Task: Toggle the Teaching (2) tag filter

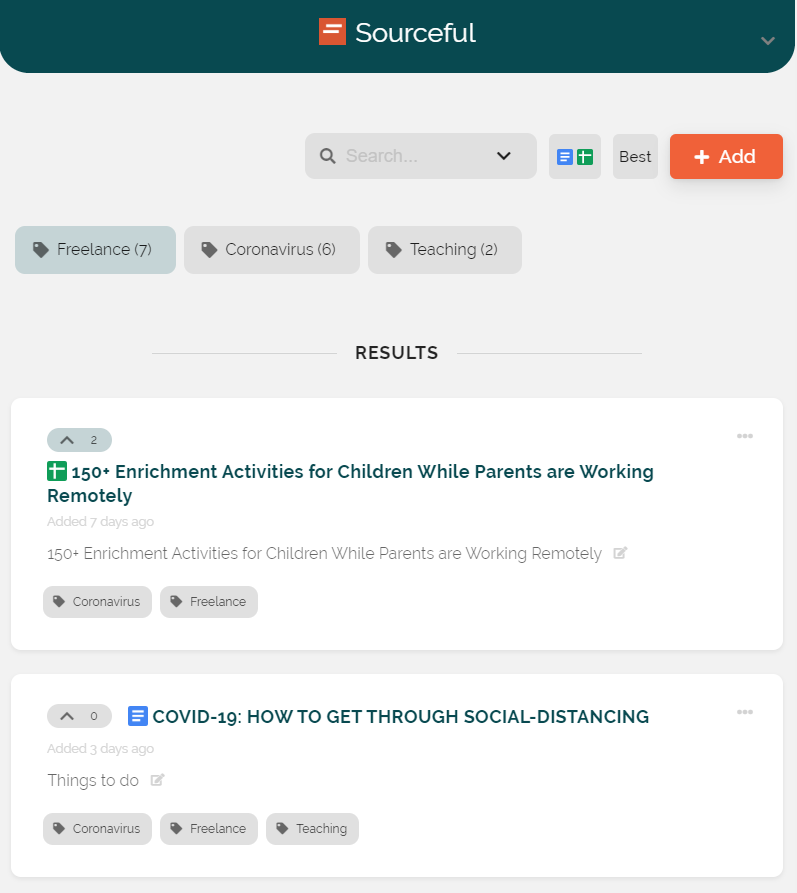Action: click(x=445, y=250)
